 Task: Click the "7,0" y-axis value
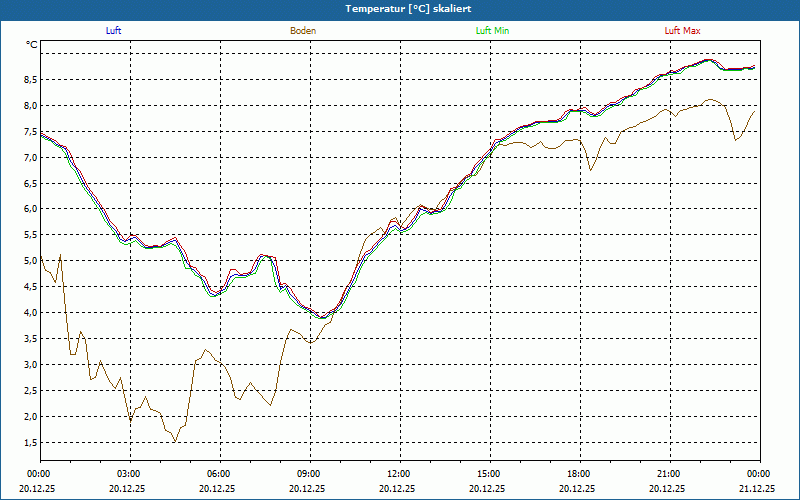(x=31, y=158)
